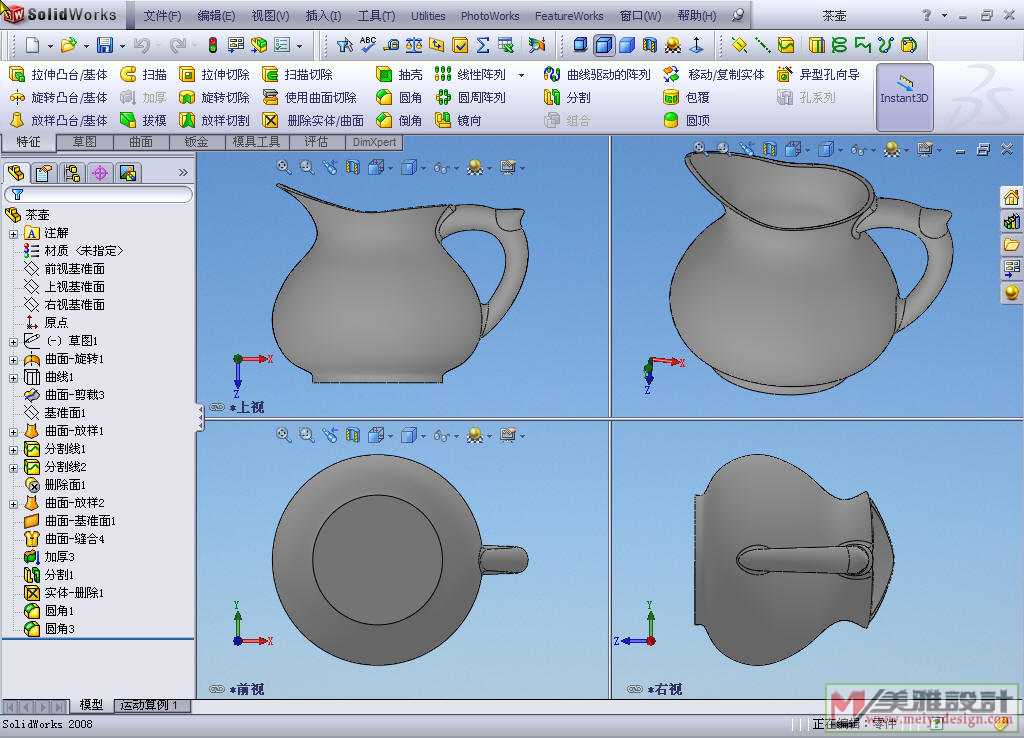Open the PropertyManager tab in the left panel
This screenshot has height=738, width=1024.
[43, 173]
